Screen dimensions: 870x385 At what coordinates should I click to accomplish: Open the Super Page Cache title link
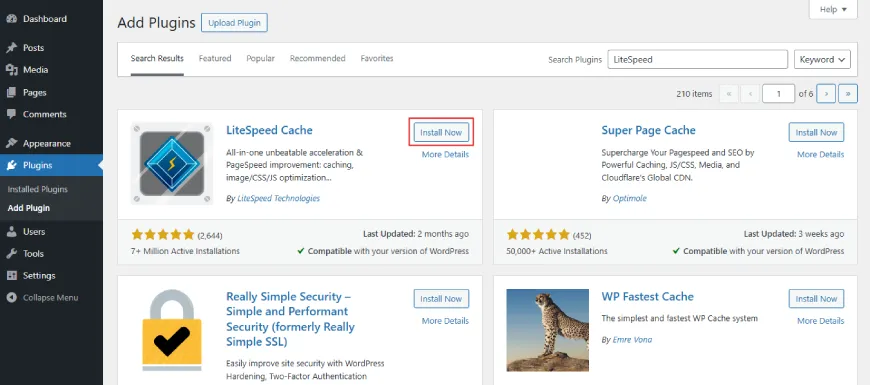648,130
